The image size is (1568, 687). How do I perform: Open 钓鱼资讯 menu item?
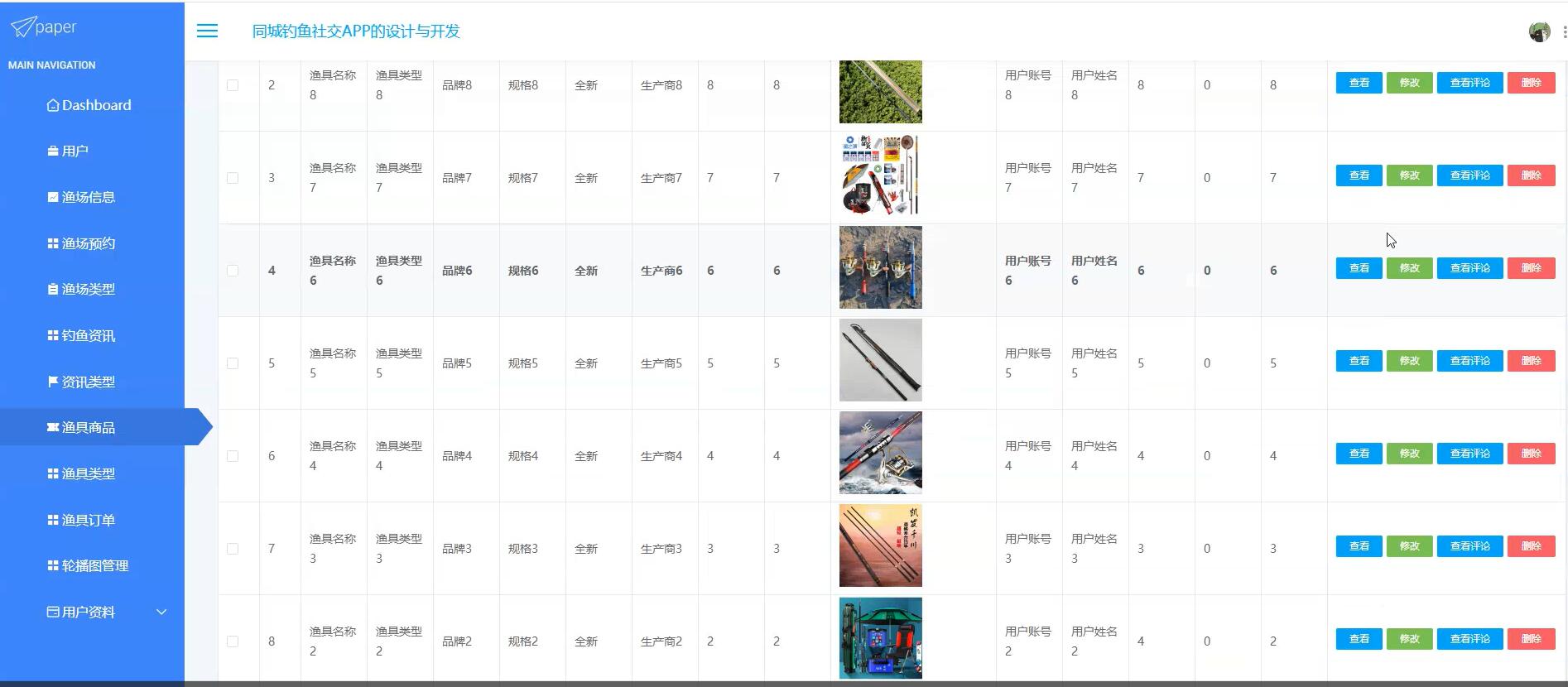click(x=92, y=335)
